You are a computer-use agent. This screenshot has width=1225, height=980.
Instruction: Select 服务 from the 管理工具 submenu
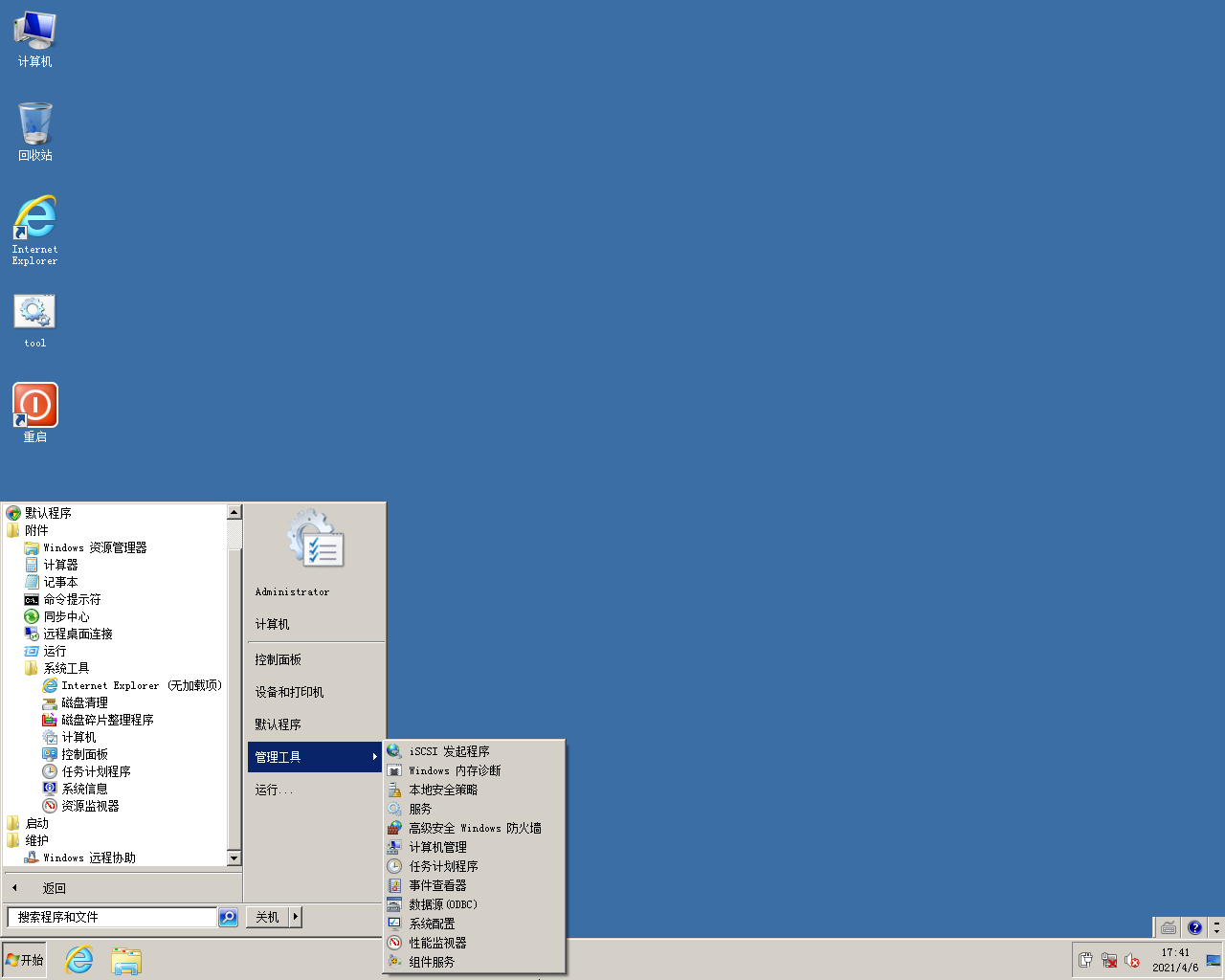click(x=420, y=809)
